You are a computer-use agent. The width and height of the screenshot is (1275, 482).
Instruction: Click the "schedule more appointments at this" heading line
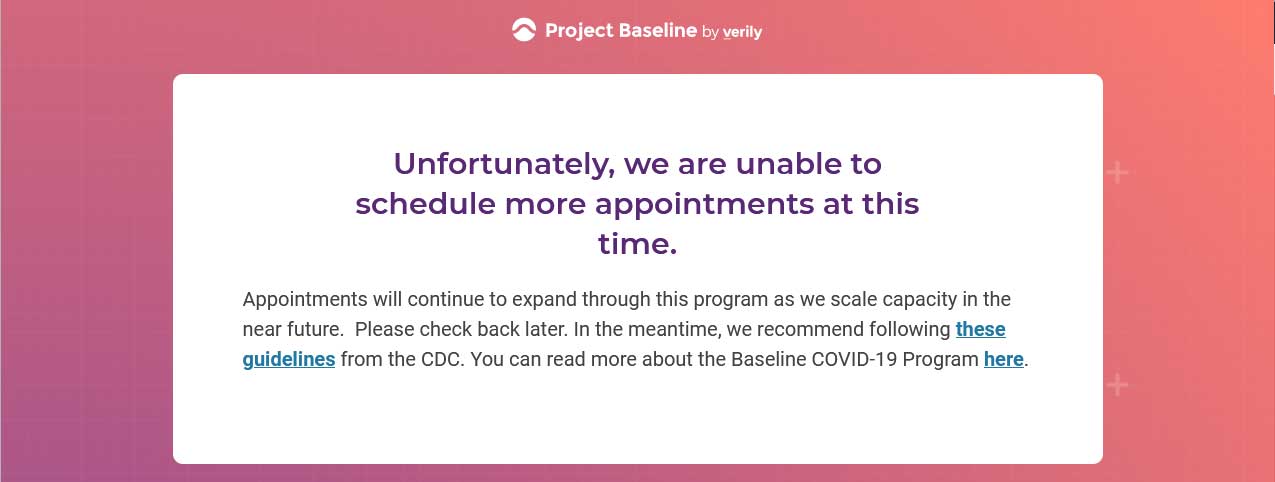pos(637,203)
